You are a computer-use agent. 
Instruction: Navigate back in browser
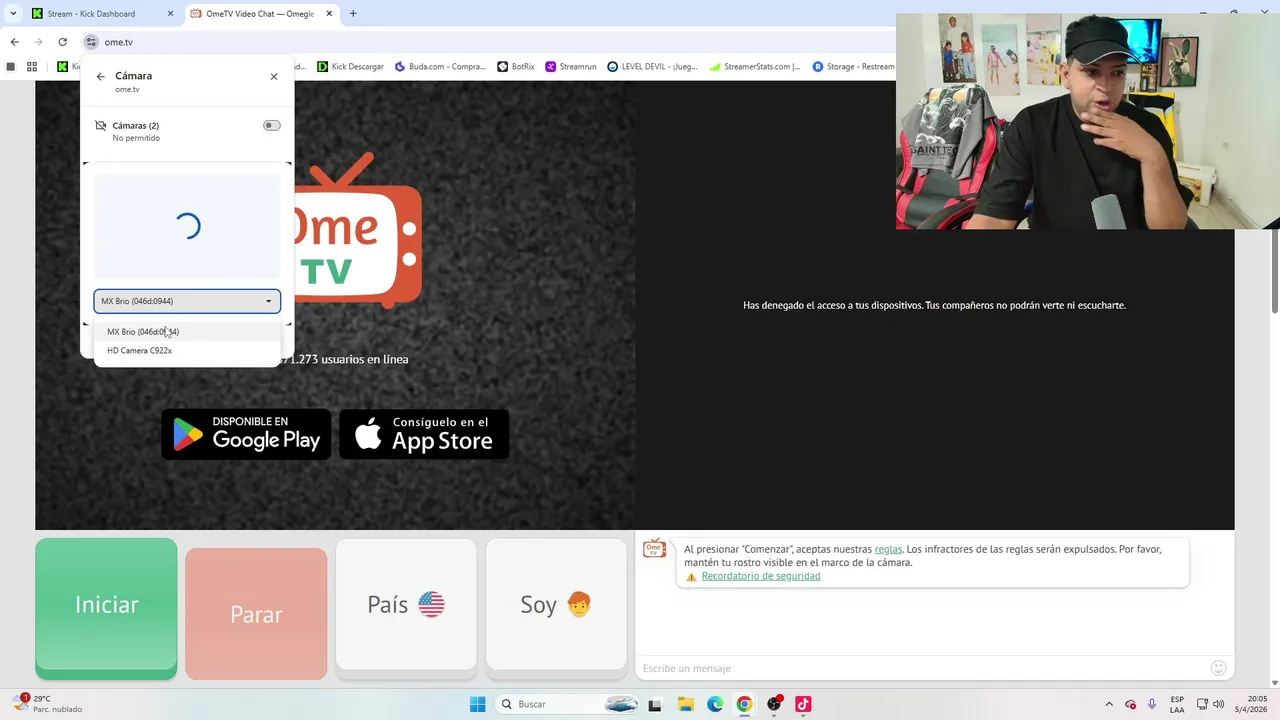coord(14,42)
